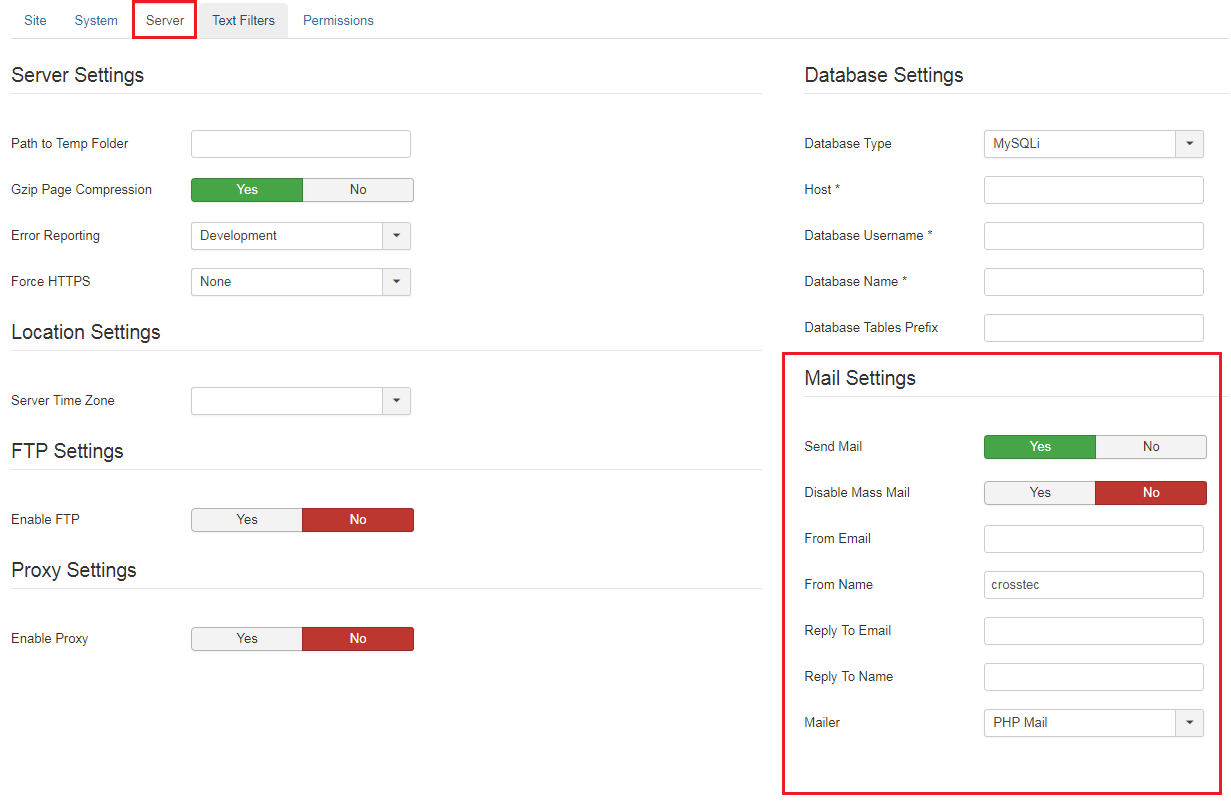1231x804 pixels.
Task: Select the Reply To Email field
Action: click(x=1094, y=631)
